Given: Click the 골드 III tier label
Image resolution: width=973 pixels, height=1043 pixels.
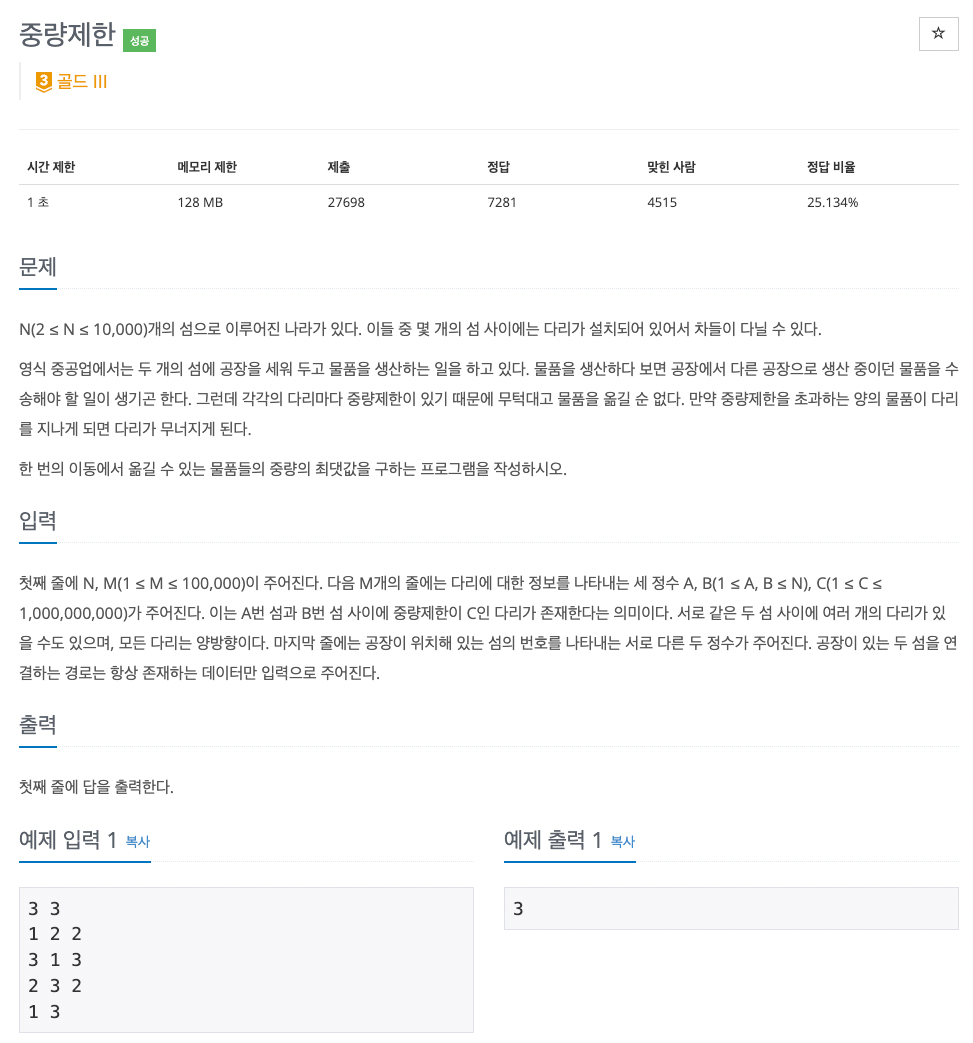Looking at the screenshot, I should [x=82, y=82].
